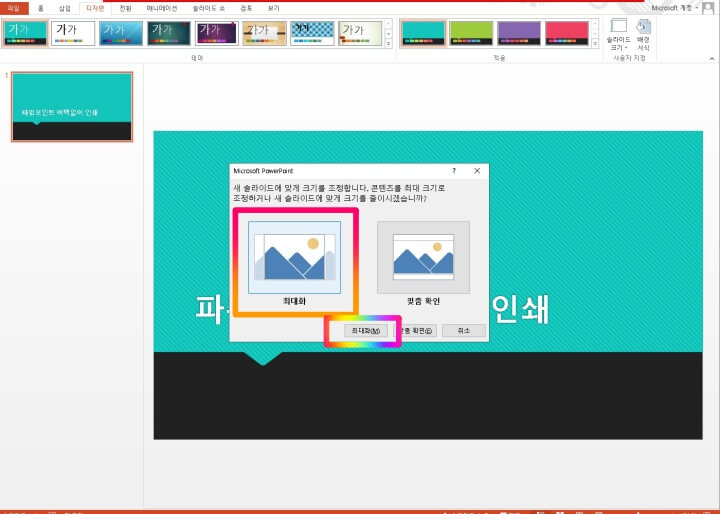This screenshot has height=514, width=720.
Task: Click the 최대화(M) button
Action: (x=366, y=331)
